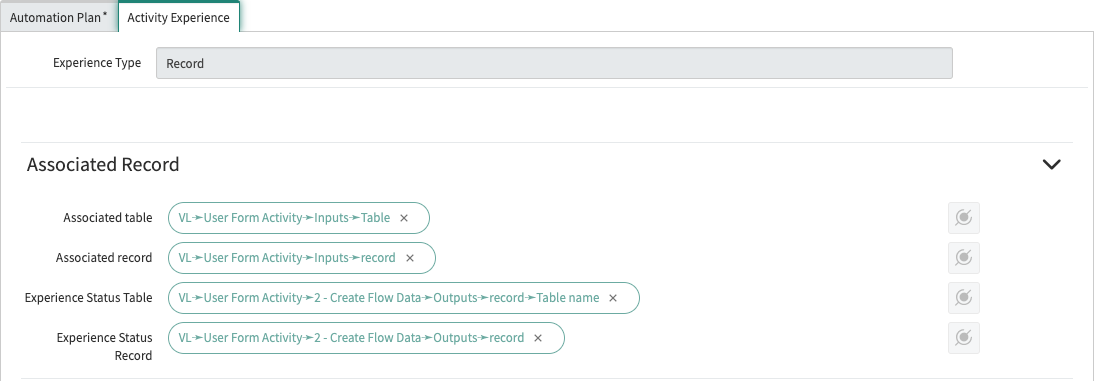Remove the Table name data pill
This screenshot has height=381, width=1094.
click(x=613, y=298)
